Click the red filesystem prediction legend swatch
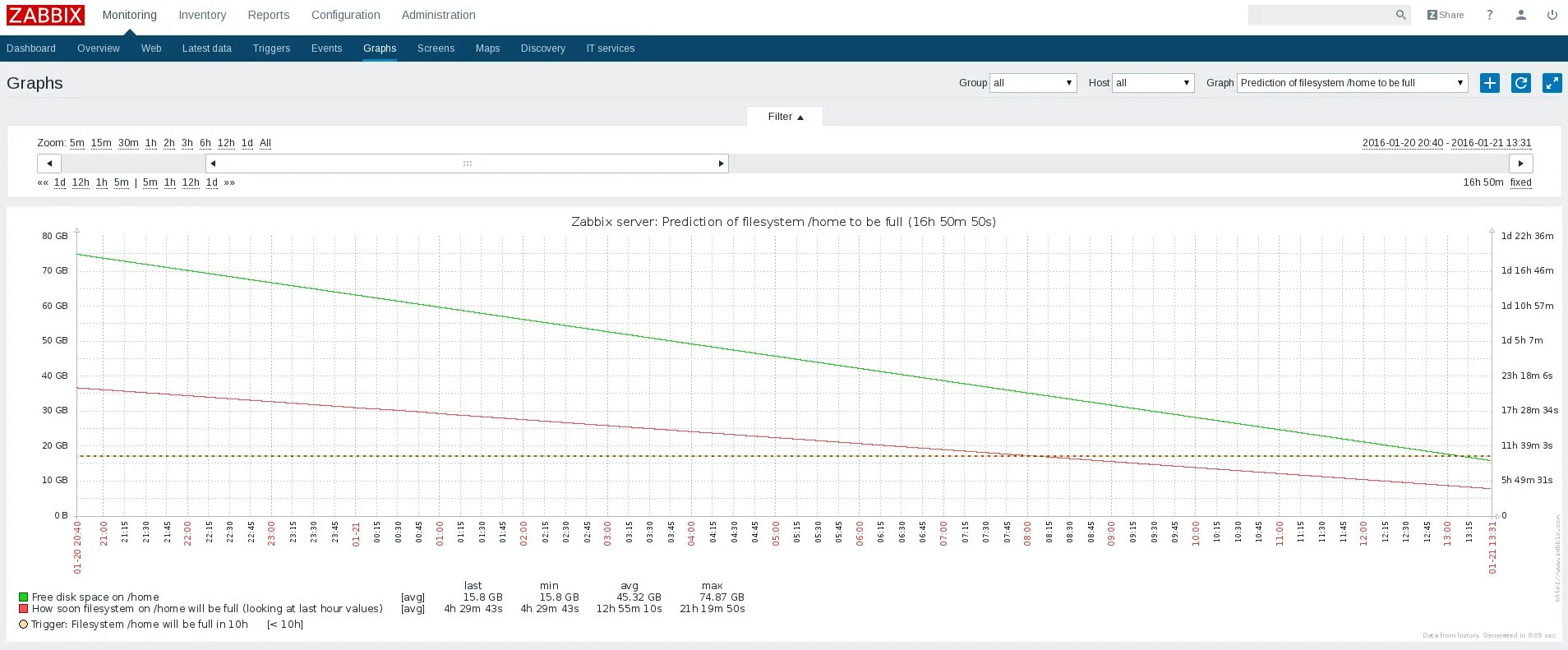Viewport: 1568px width, 650px height. pyautogui.click(x=24, y=609)
